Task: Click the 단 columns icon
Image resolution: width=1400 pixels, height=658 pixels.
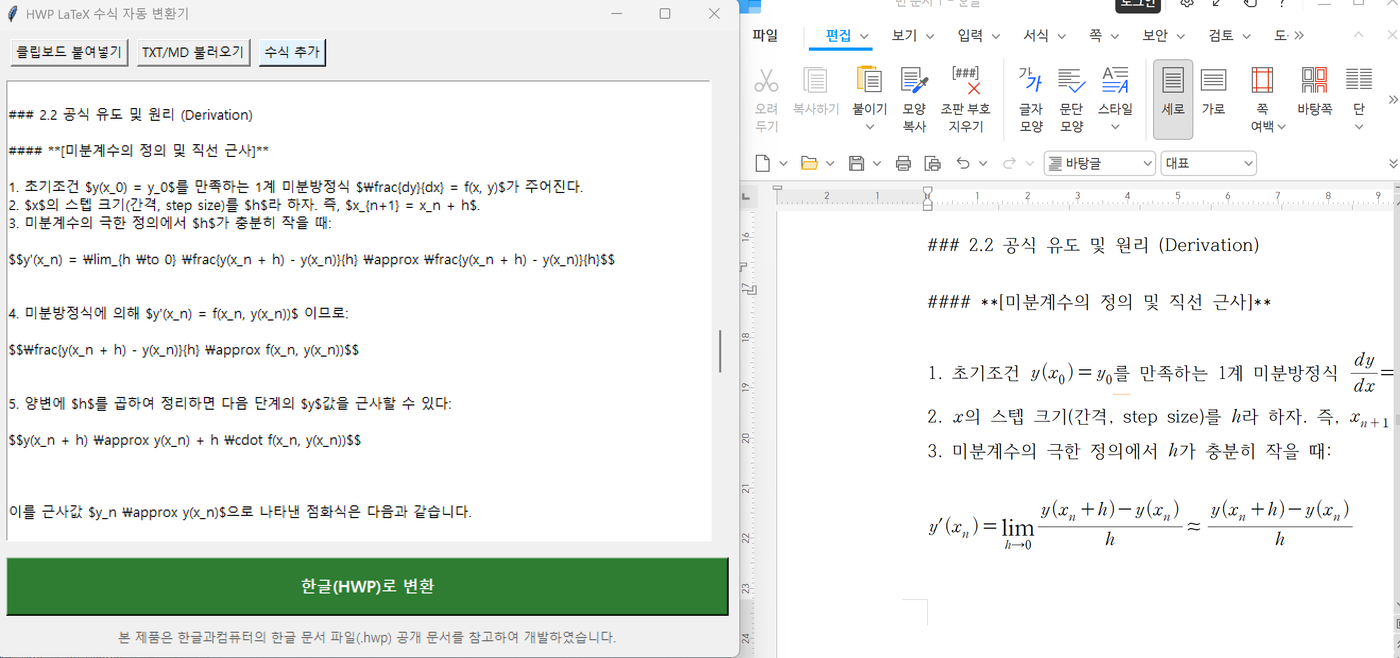Action: (x=1359, y=80)
